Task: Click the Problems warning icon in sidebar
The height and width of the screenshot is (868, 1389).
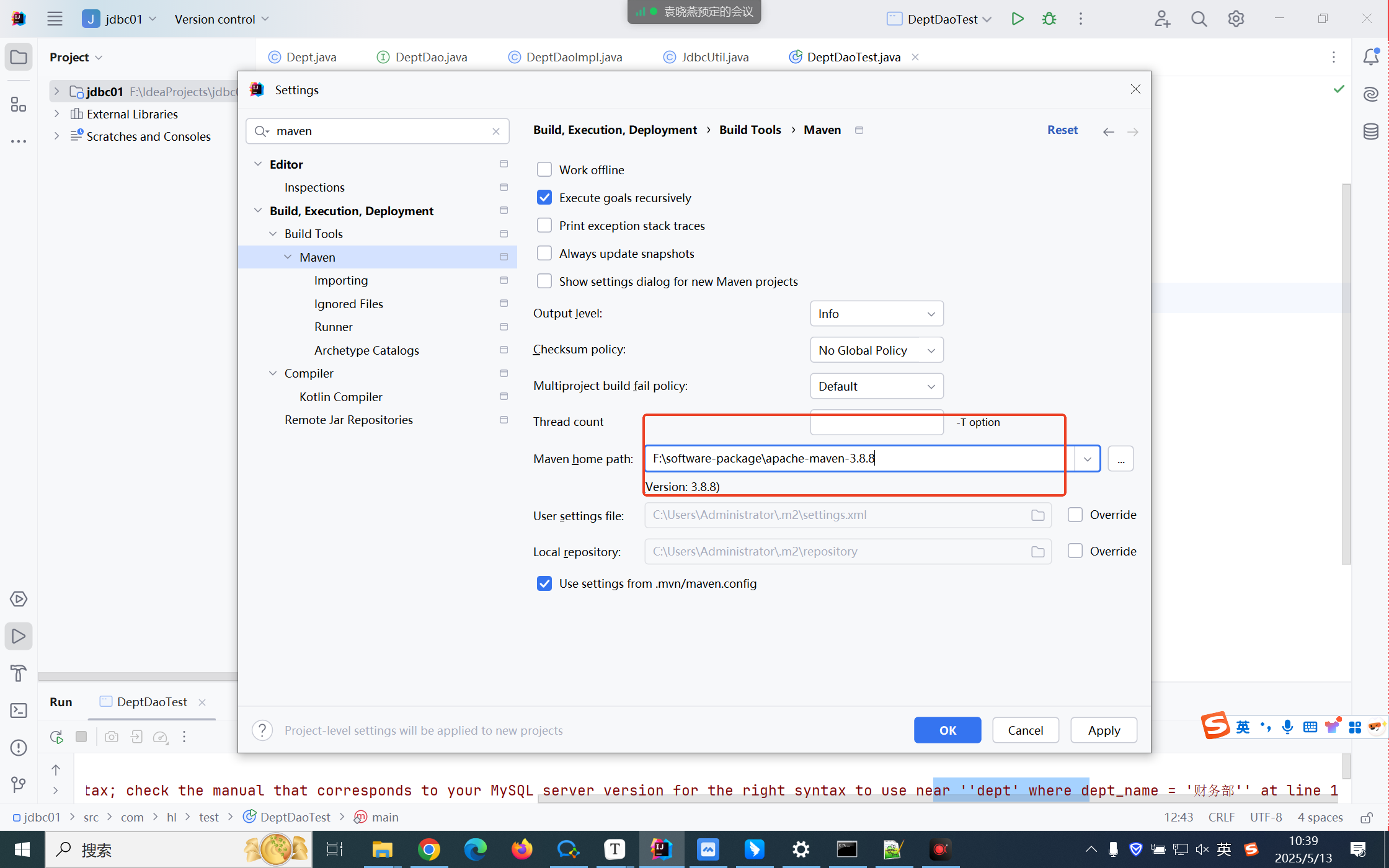Action: coord(19,748)
